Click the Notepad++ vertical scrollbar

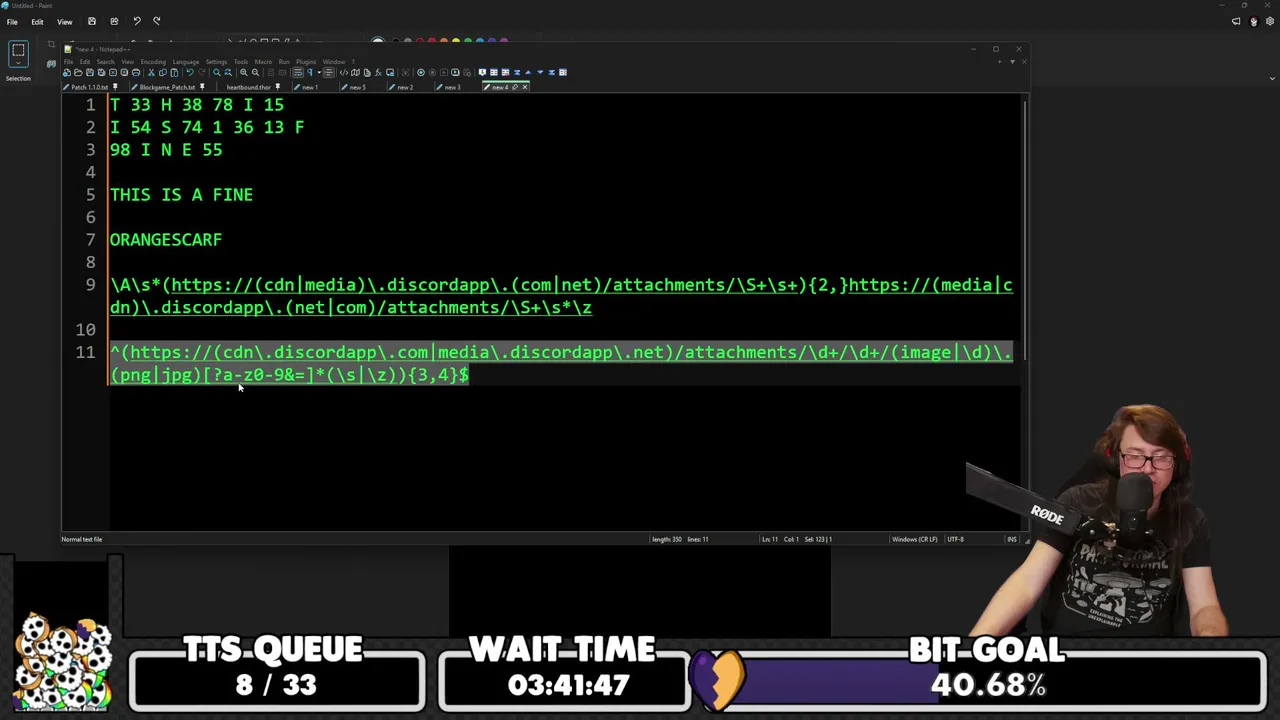click(1025, 230)
